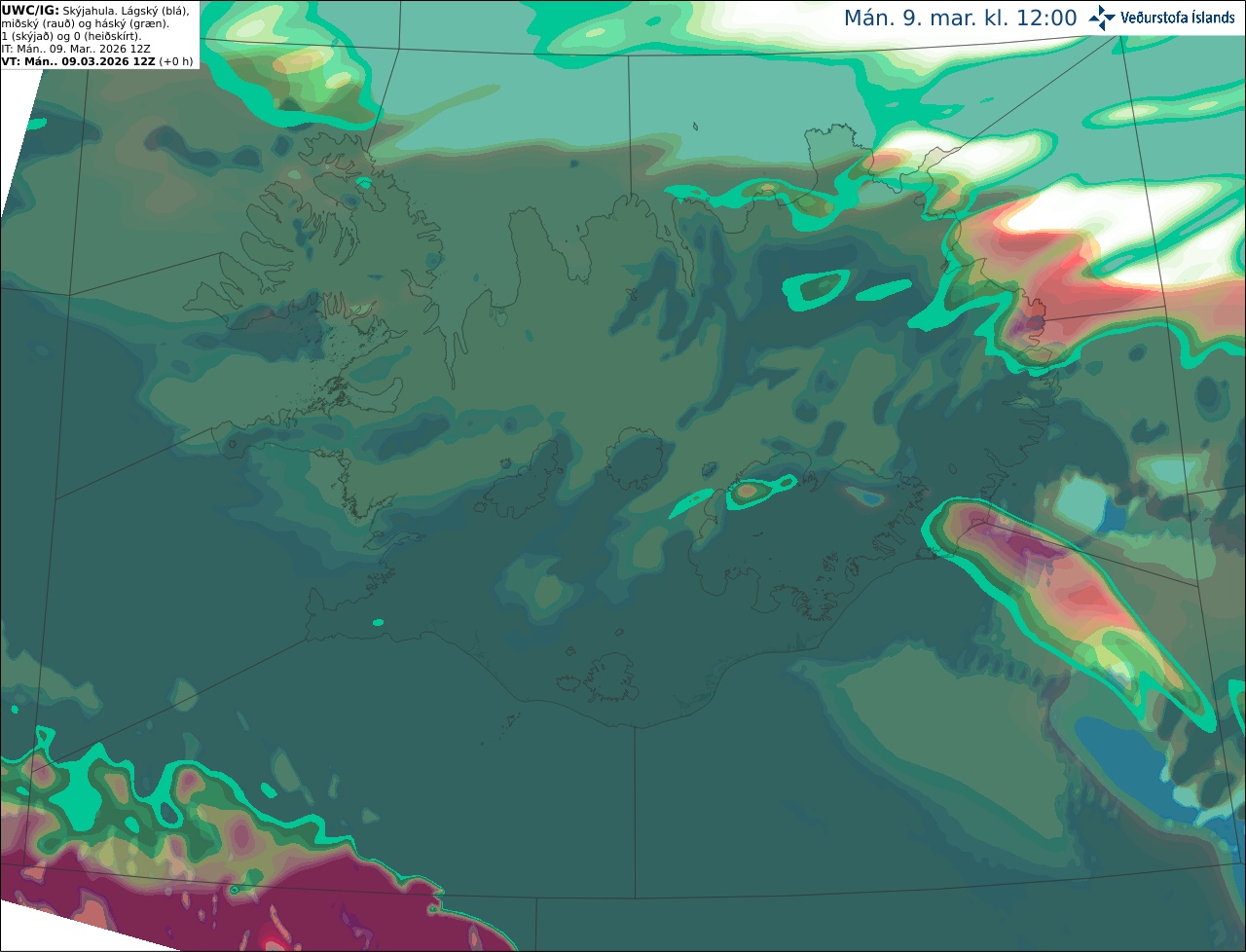Click the date heading 'Mán. 9. mar. kl. 12:00'

coord(960,18)
